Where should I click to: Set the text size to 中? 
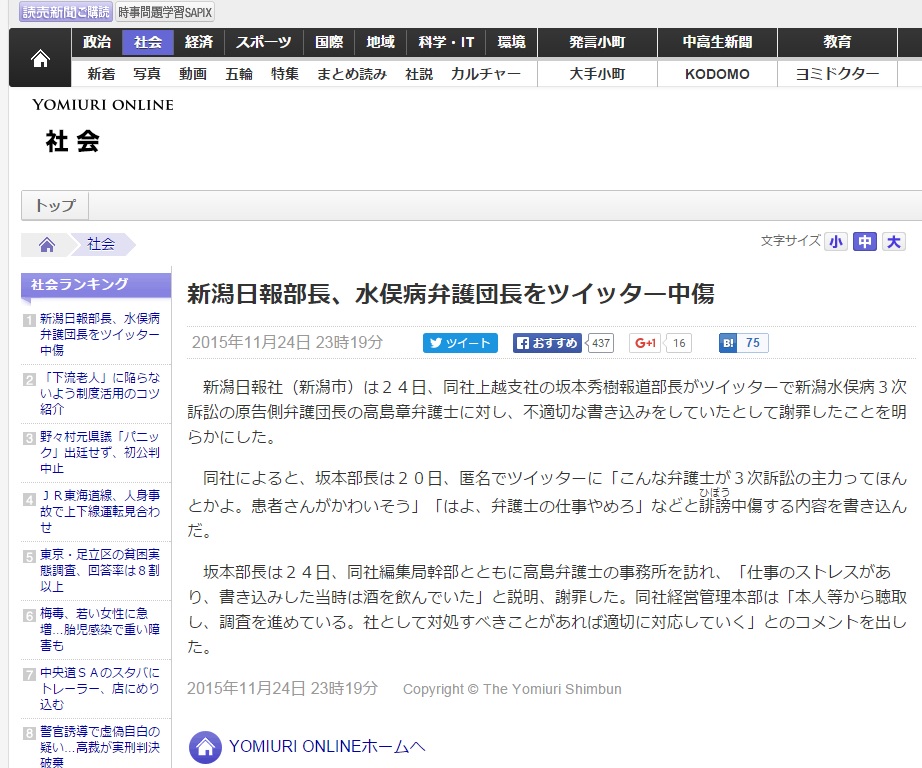[864, 242]
